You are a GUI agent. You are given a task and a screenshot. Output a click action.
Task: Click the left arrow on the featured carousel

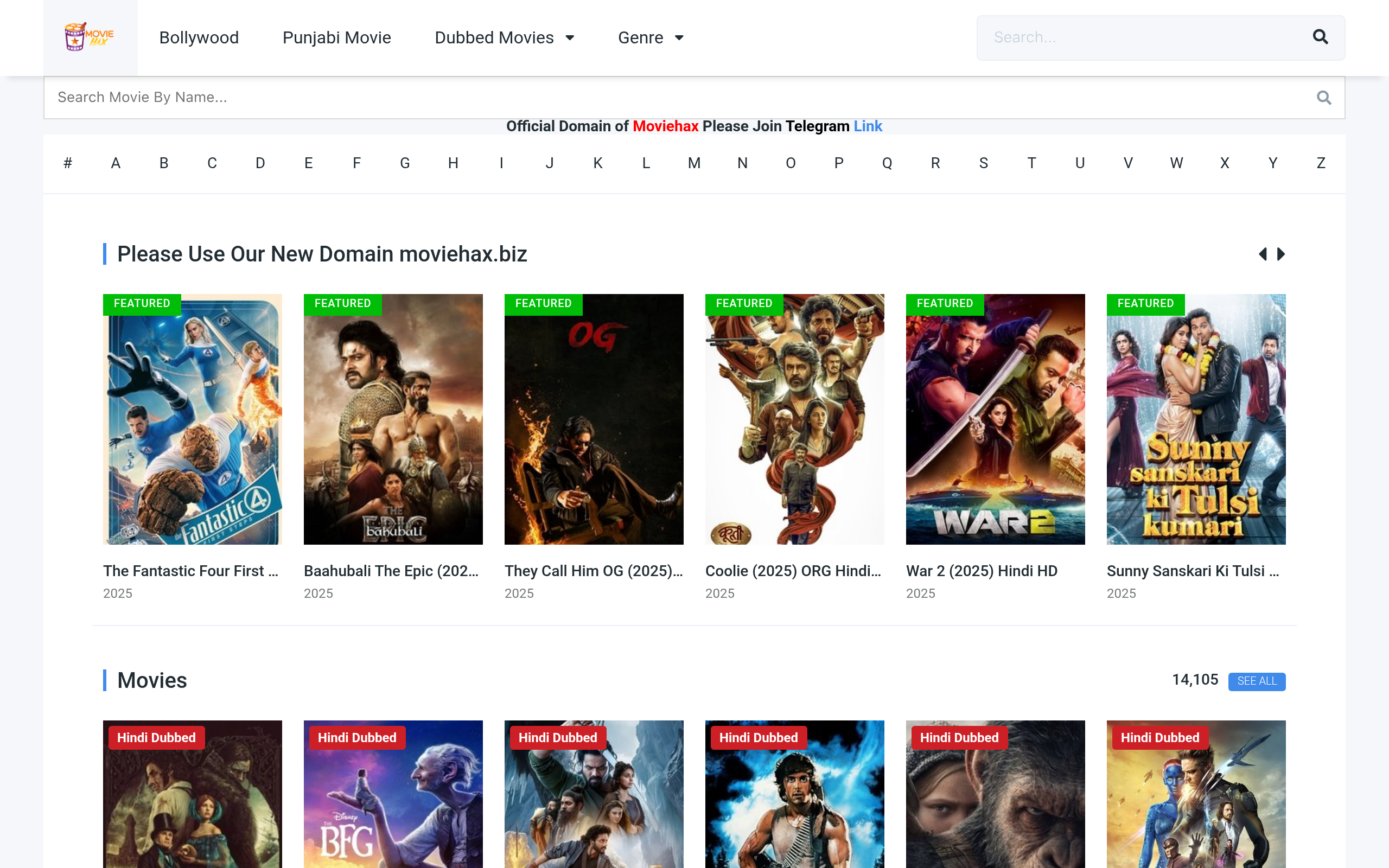coord(1263,253)
